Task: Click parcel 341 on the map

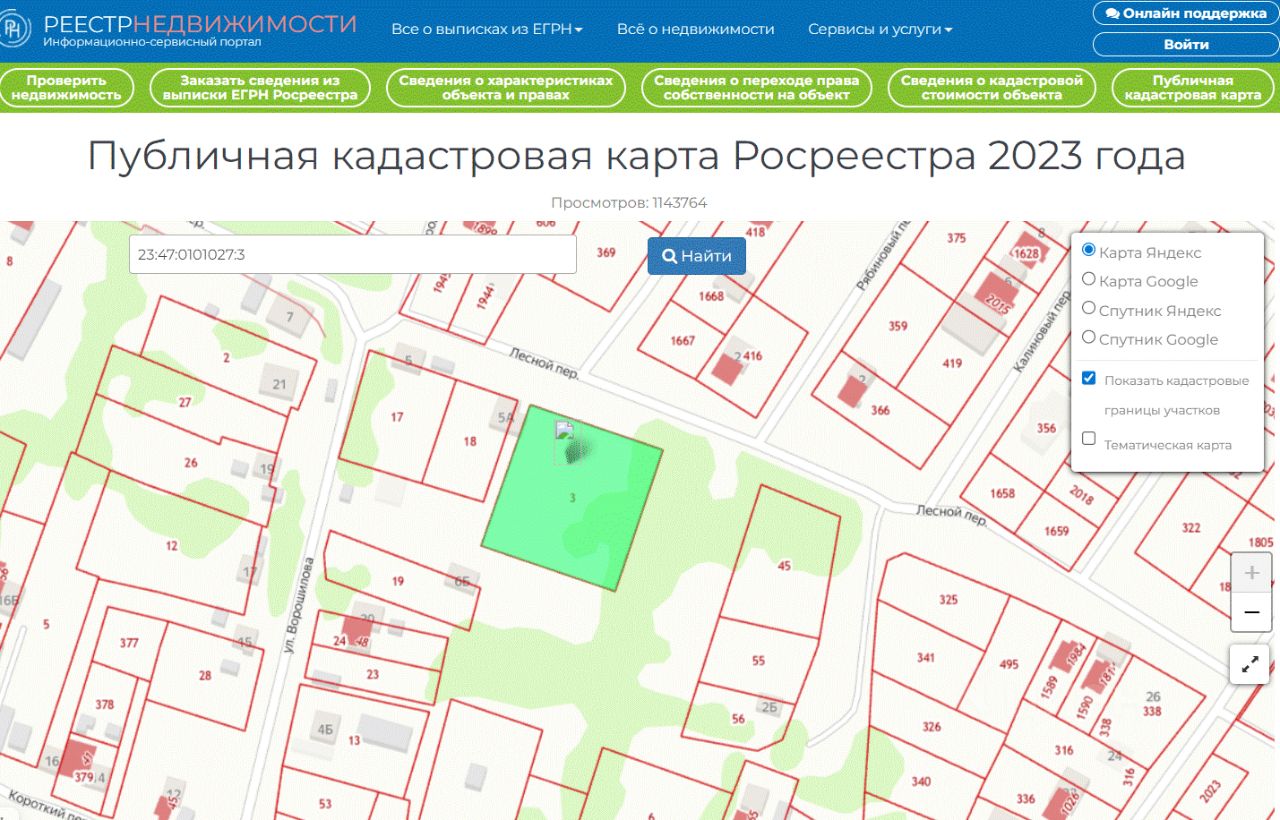Action: (926, 658)
